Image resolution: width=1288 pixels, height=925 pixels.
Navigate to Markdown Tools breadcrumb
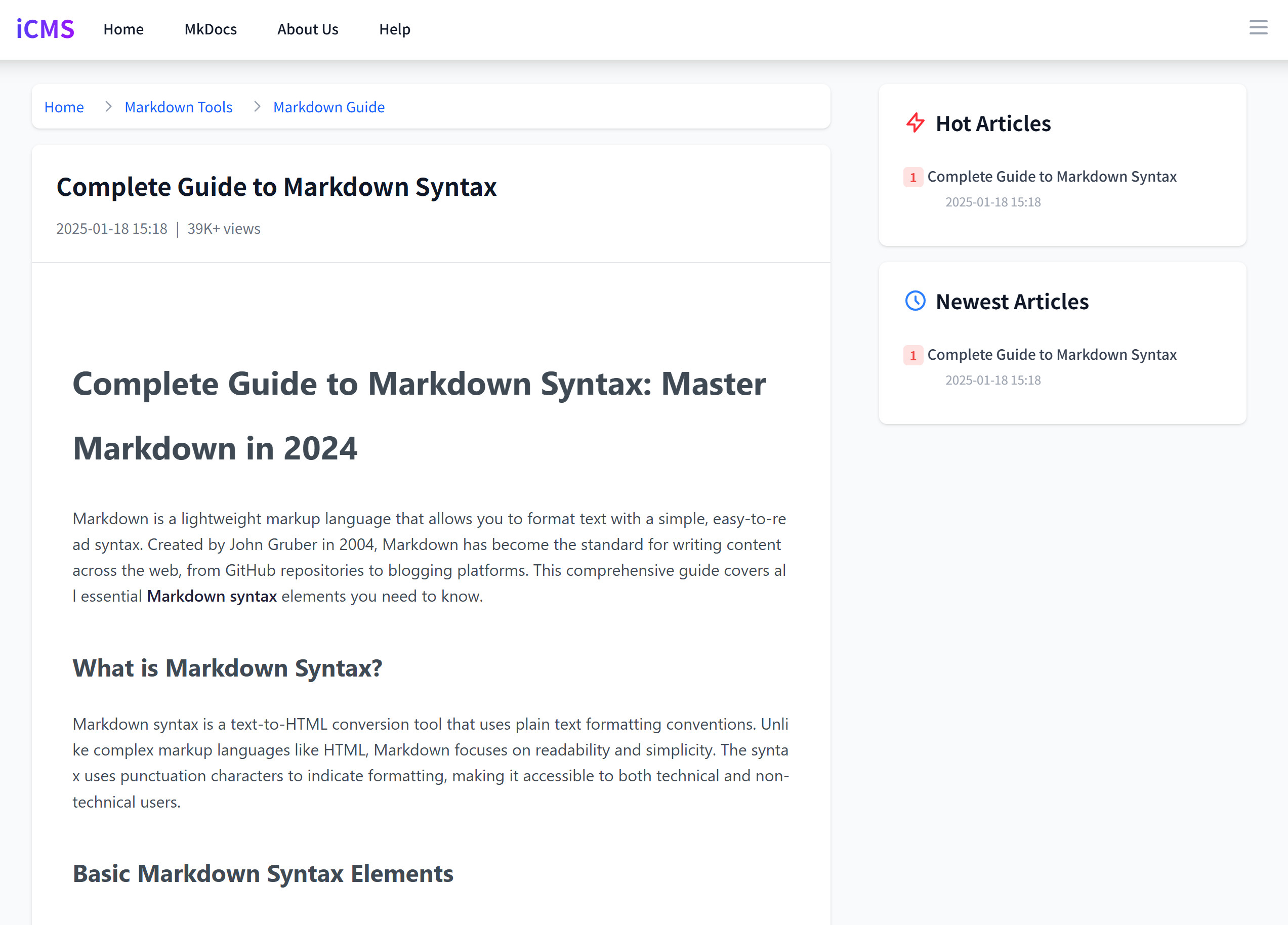tap(178, 107)
